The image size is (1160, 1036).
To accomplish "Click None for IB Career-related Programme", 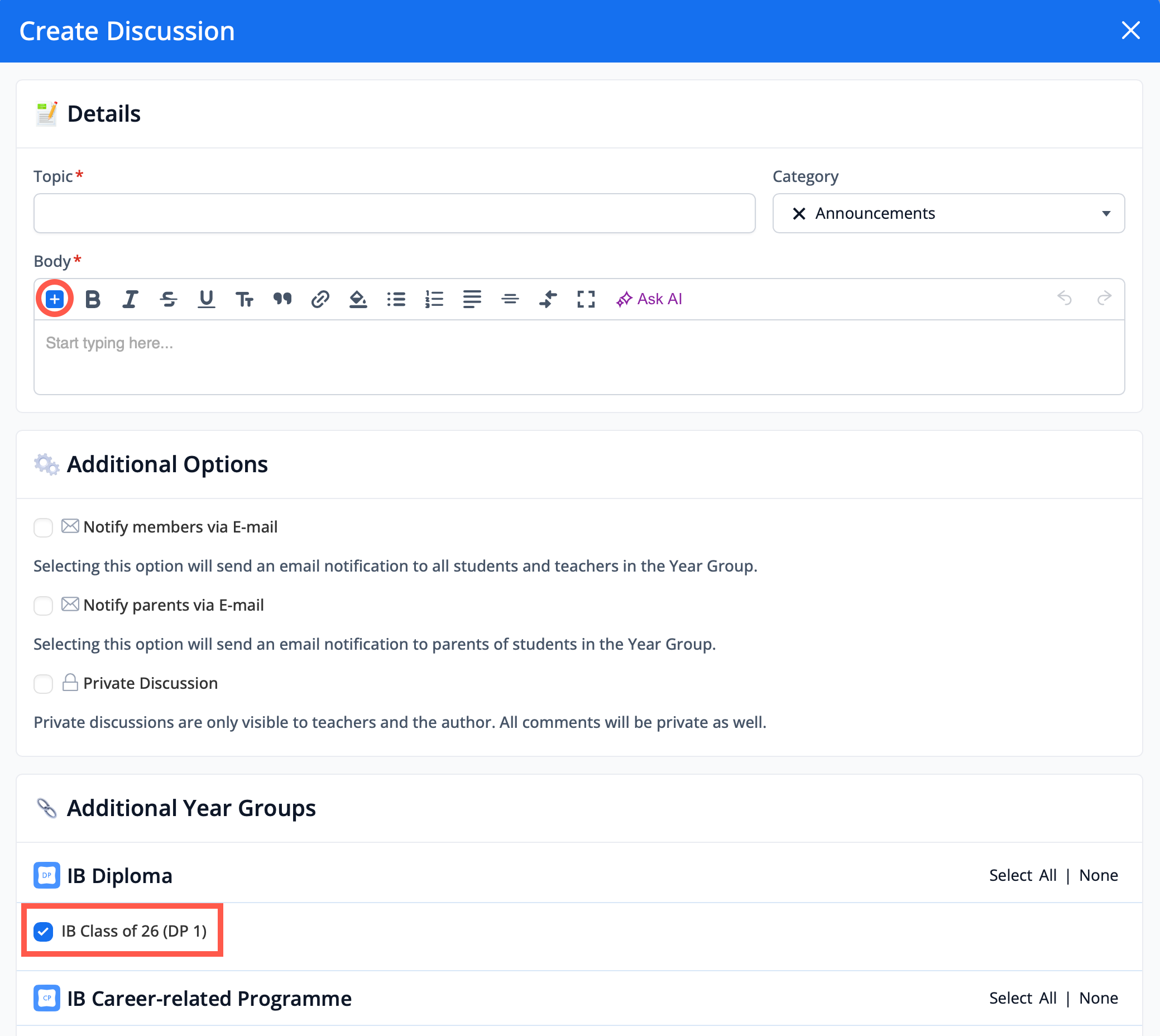I will pos(1099,998).
